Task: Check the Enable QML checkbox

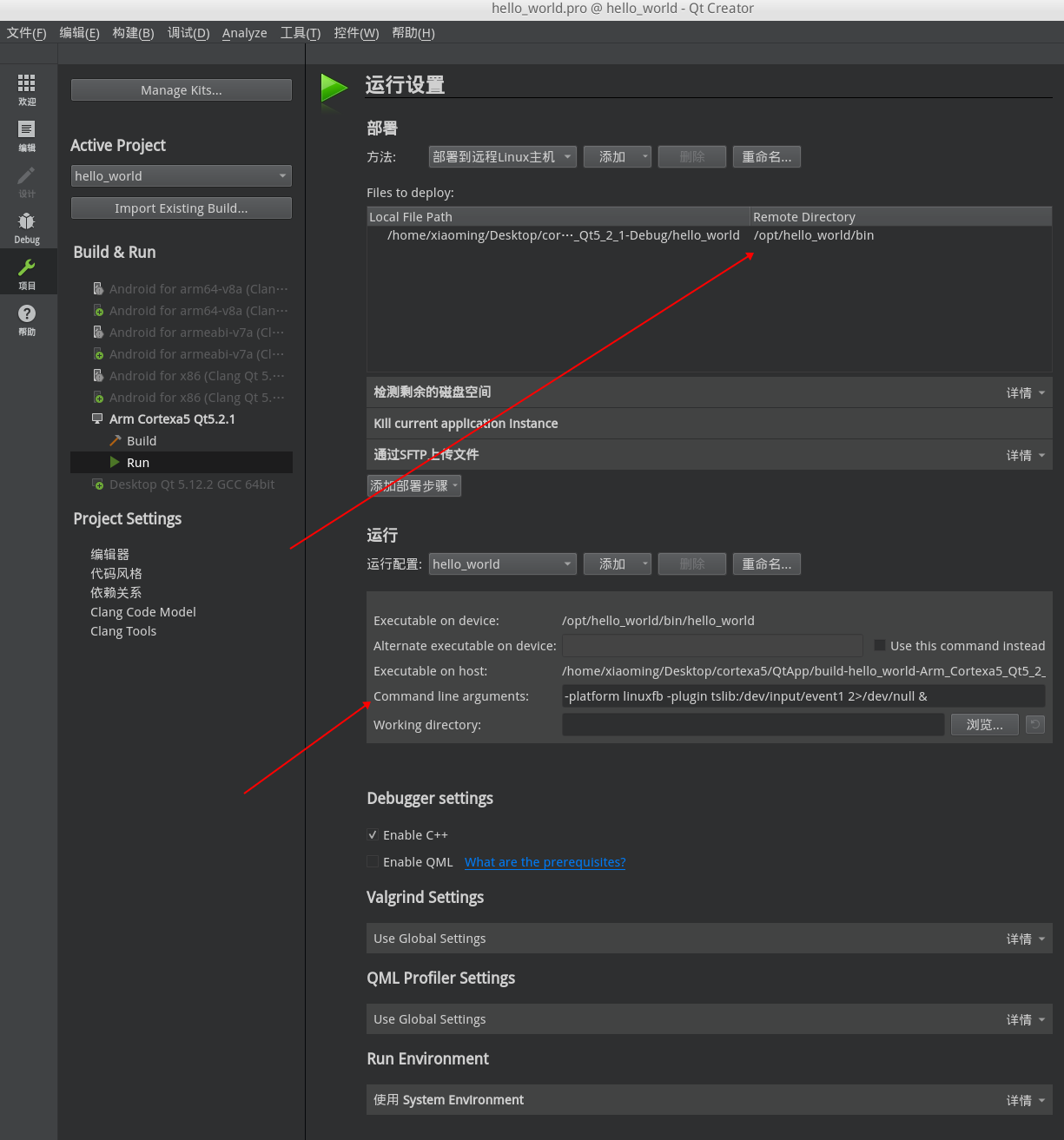Action: [x=373, y=861]
